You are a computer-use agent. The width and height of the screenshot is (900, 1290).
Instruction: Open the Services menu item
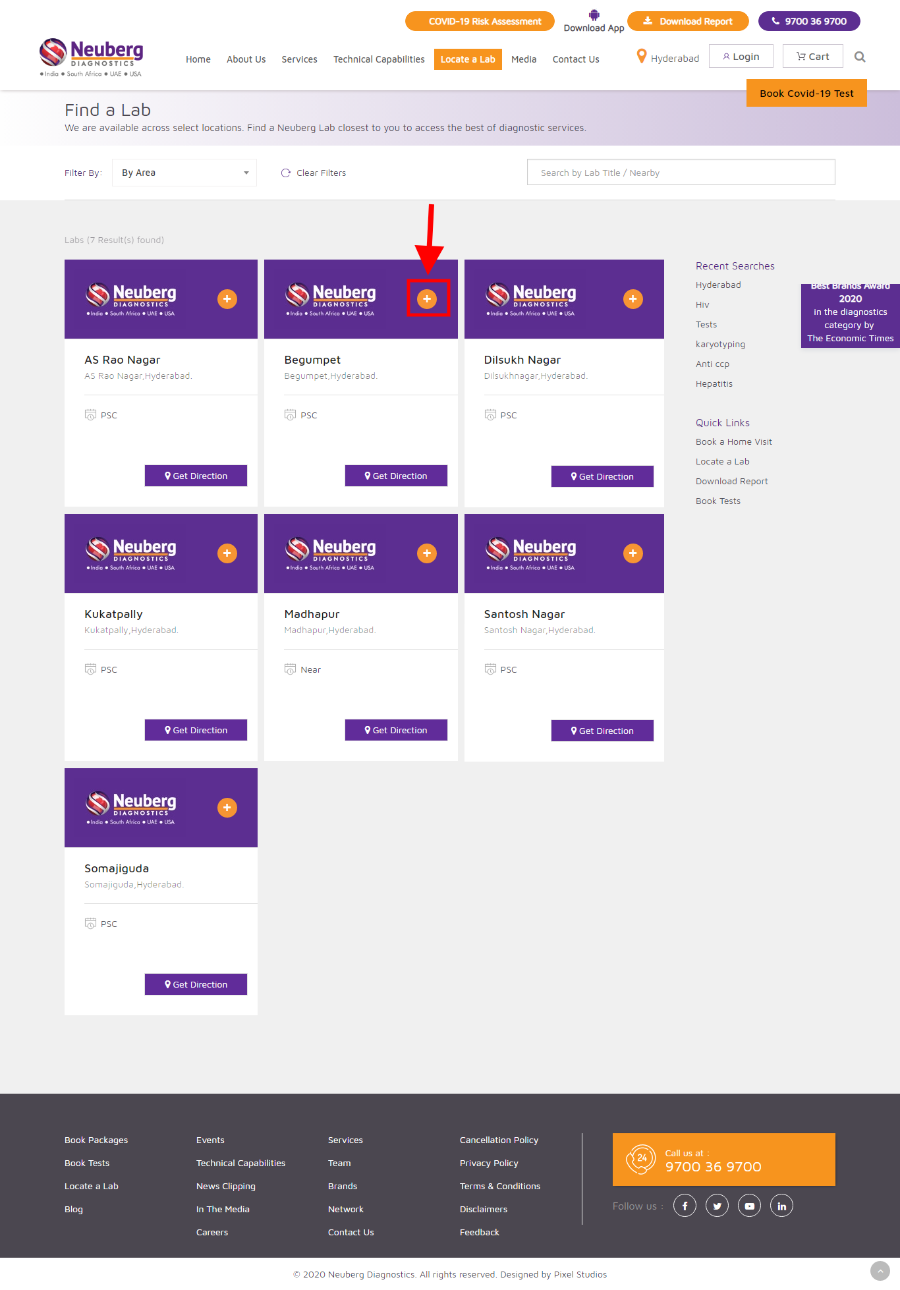(299, 59)
